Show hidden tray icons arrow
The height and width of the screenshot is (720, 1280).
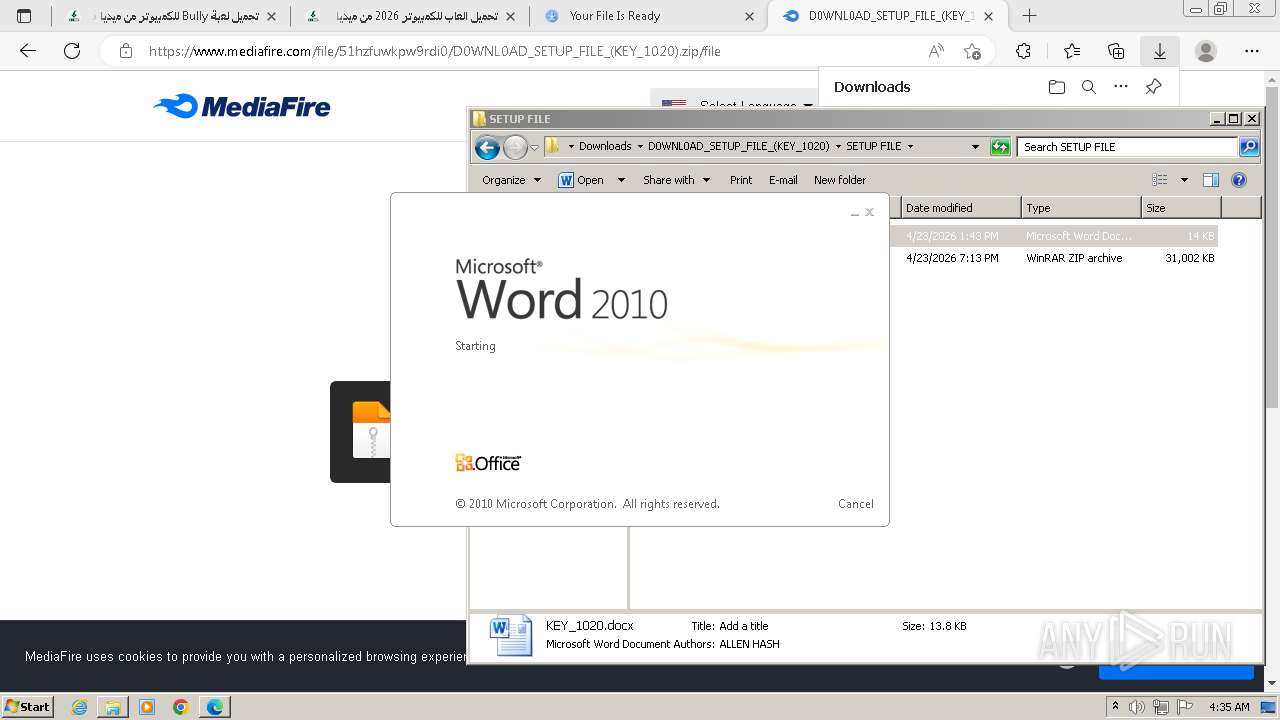coord(1116,707)
